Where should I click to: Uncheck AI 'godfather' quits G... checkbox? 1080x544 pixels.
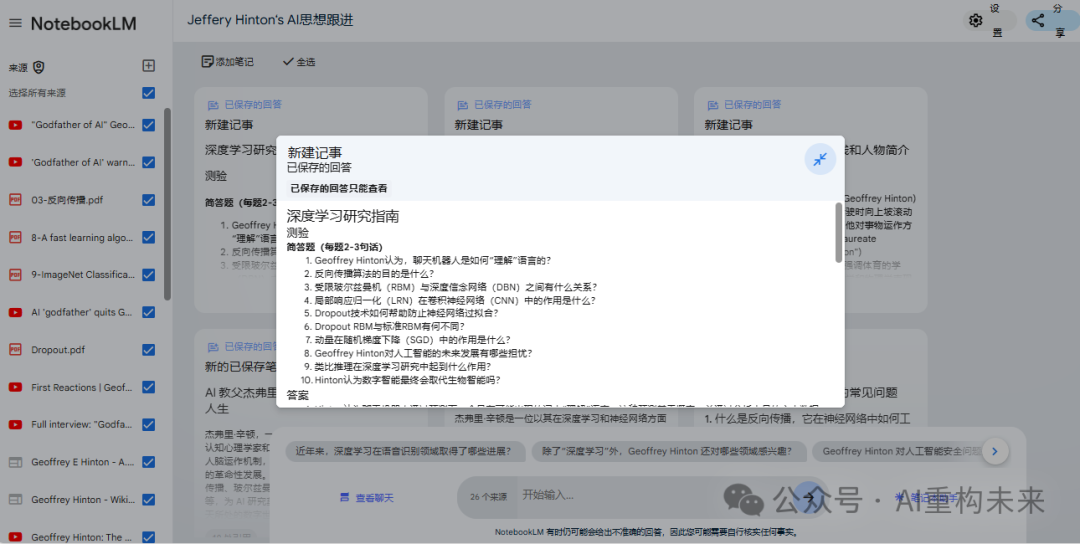(x=148, y=312)
